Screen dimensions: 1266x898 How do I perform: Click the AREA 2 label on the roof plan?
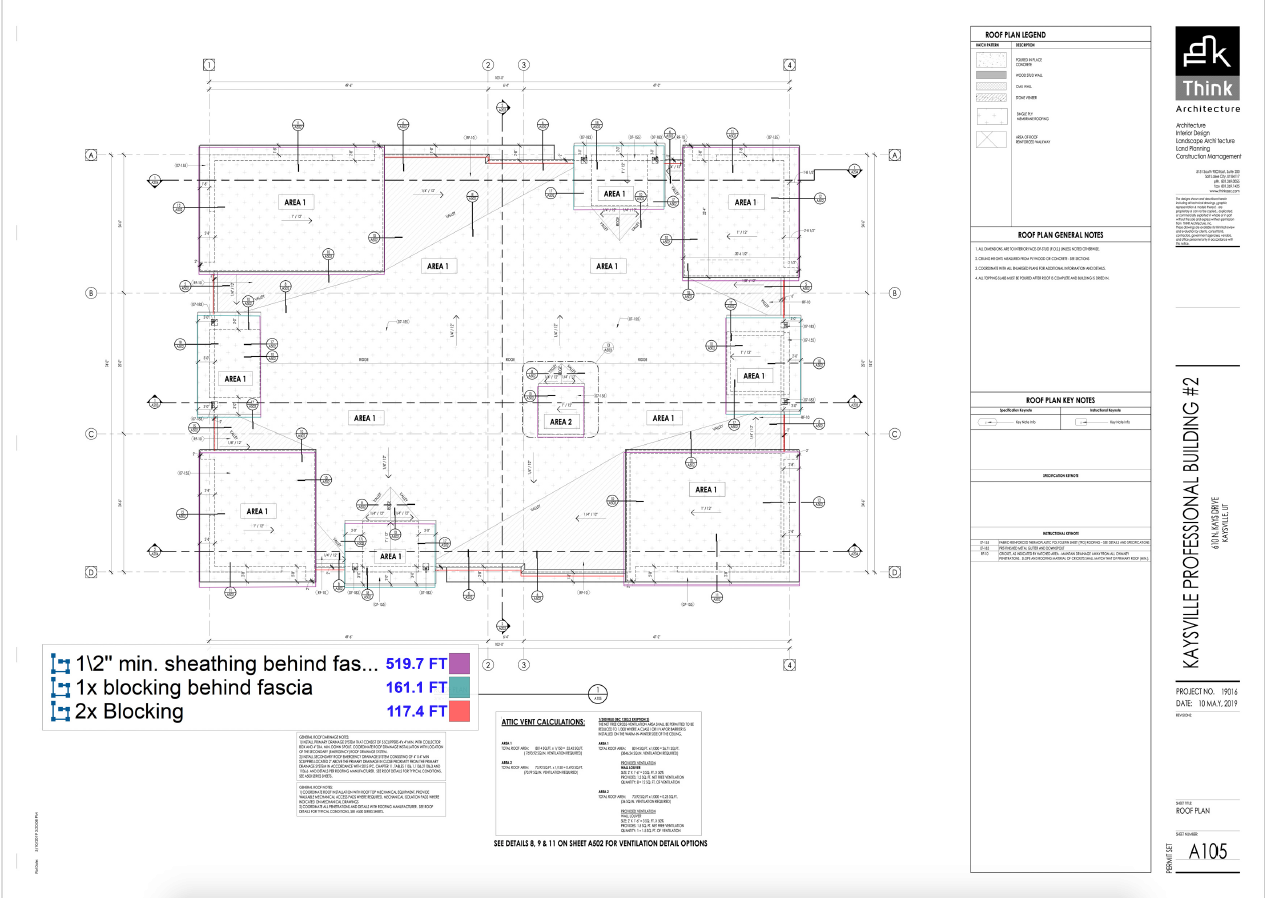(560, 422)
